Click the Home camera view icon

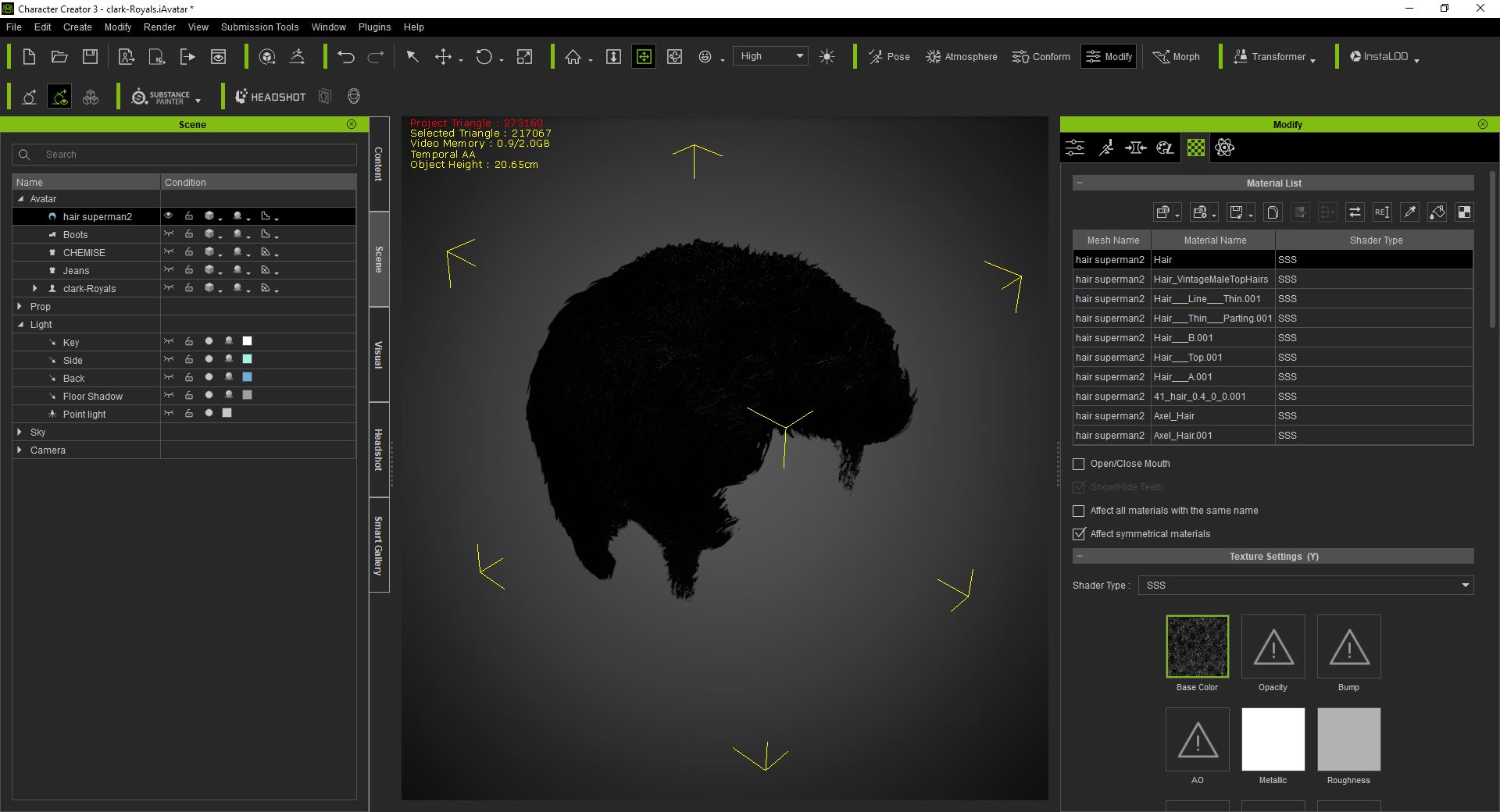click(573, 56)
